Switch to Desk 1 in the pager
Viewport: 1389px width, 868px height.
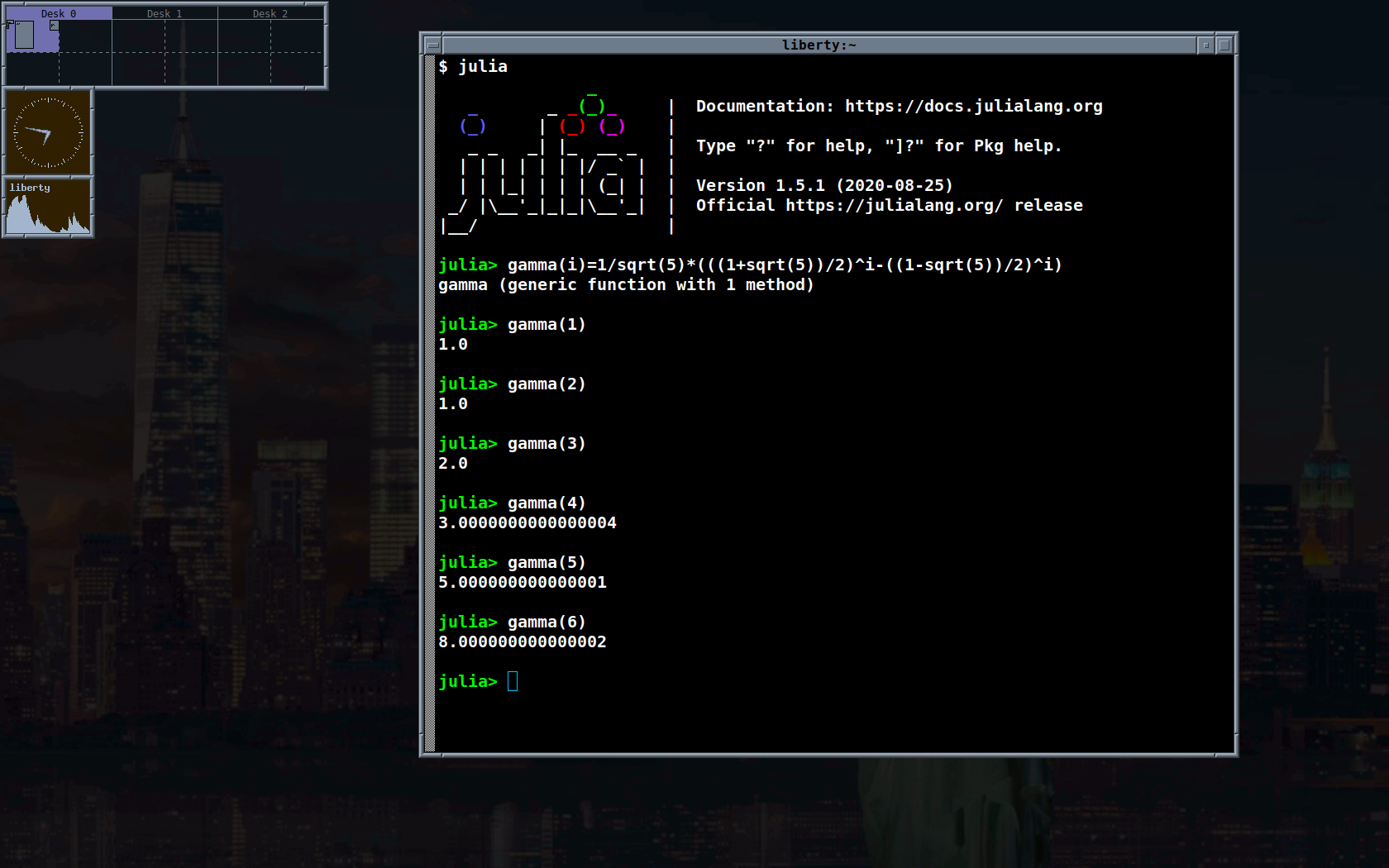click(x=165, y=13)
